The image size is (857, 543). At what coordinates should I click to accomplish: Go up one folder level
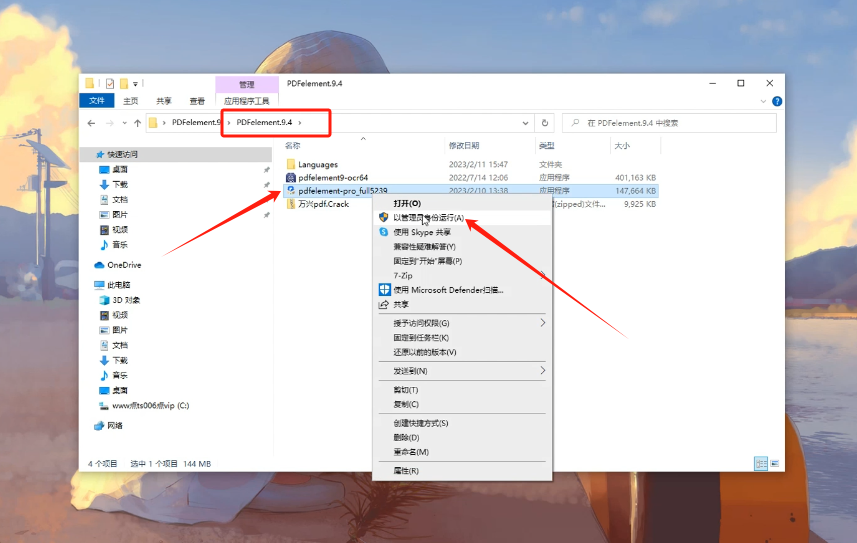click(138, 123)
